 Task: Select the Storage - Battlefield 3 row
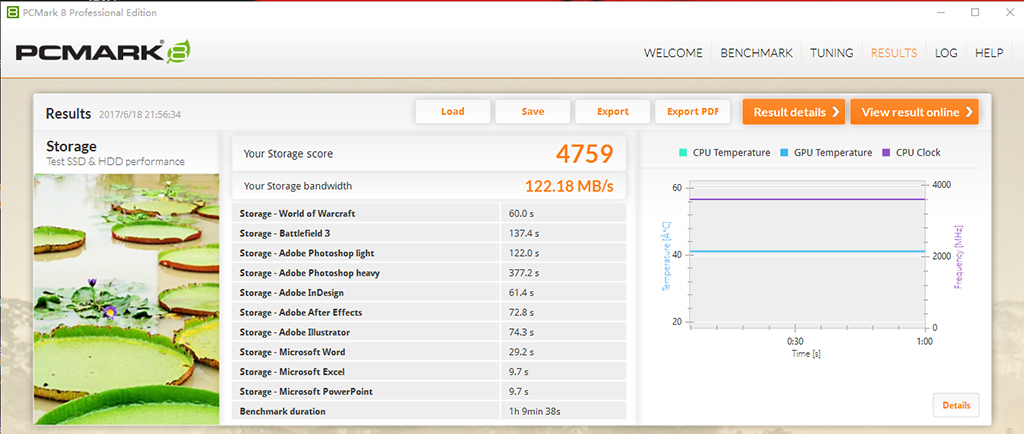point(429,233)
